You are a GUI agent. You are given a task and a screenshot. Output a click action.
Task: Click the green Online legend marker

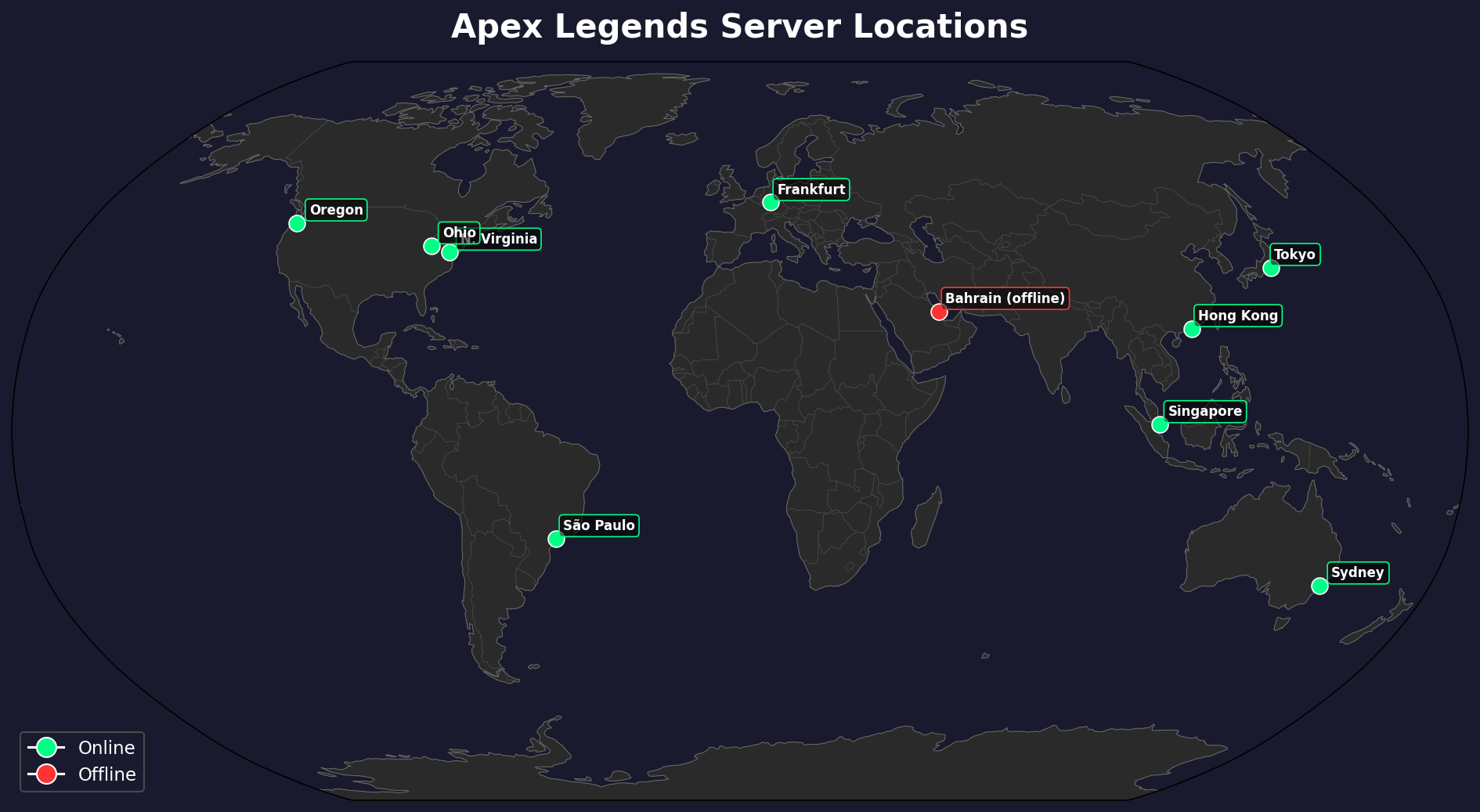(x=46, y=747)
